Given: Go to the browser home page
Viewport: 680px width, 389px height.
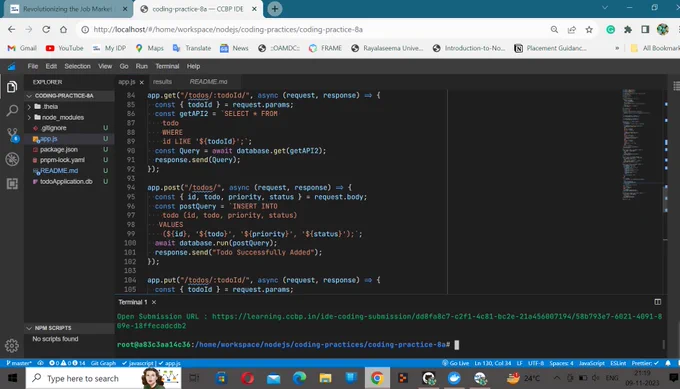Looking at the screenshot, I should (x=63, y=29).
